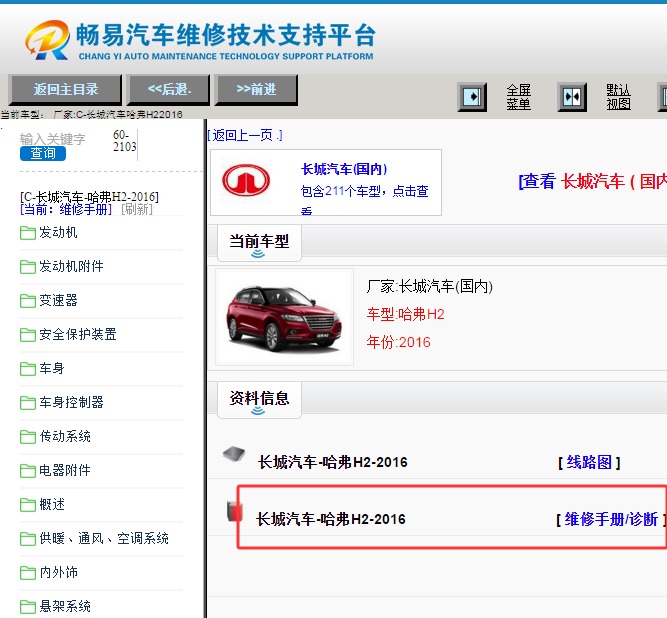Click the Great Wall red logo
The image size is (667, 618).
(x=246, y=180)
